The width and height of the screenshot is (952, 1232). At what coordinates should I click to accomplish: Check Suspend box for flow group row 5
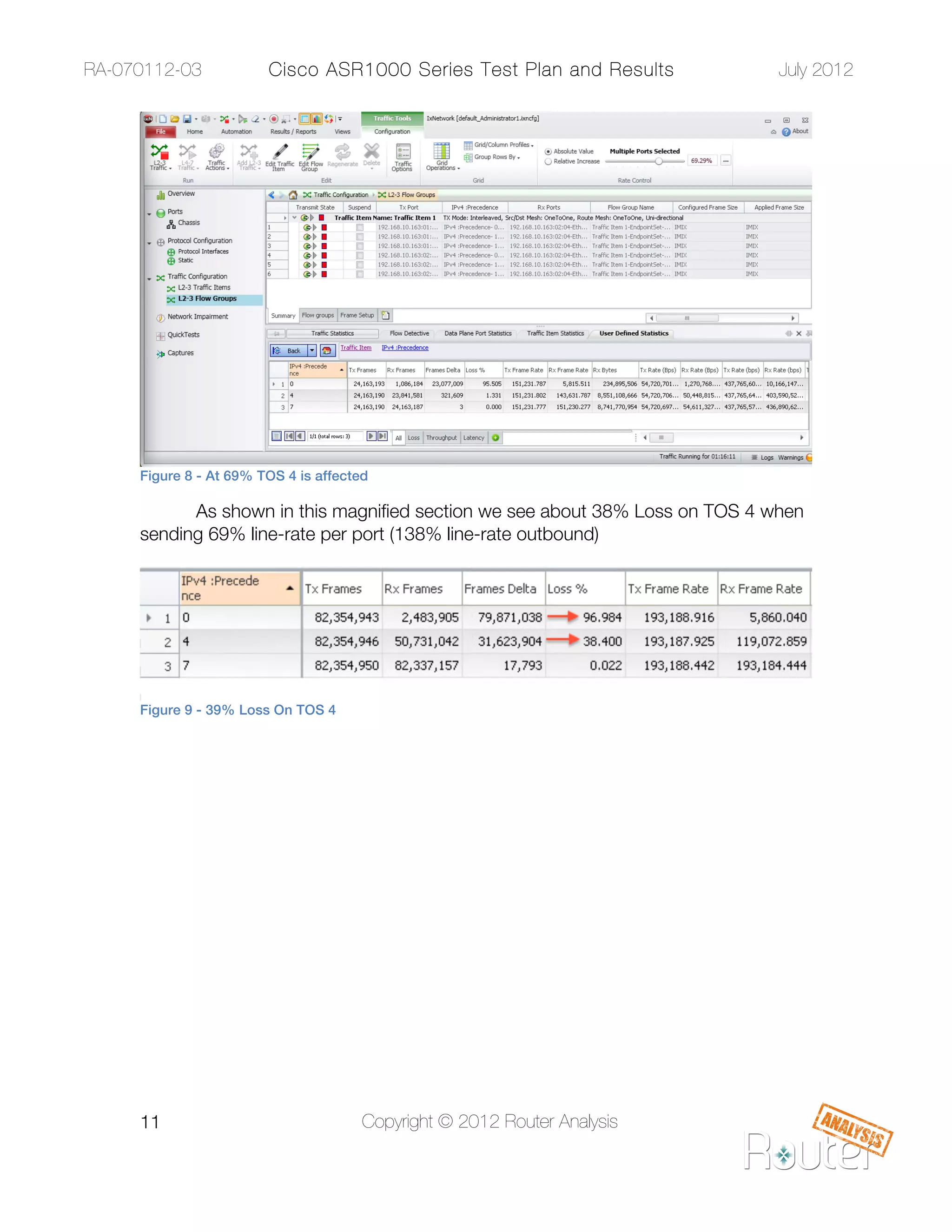[x=360, y=265]
